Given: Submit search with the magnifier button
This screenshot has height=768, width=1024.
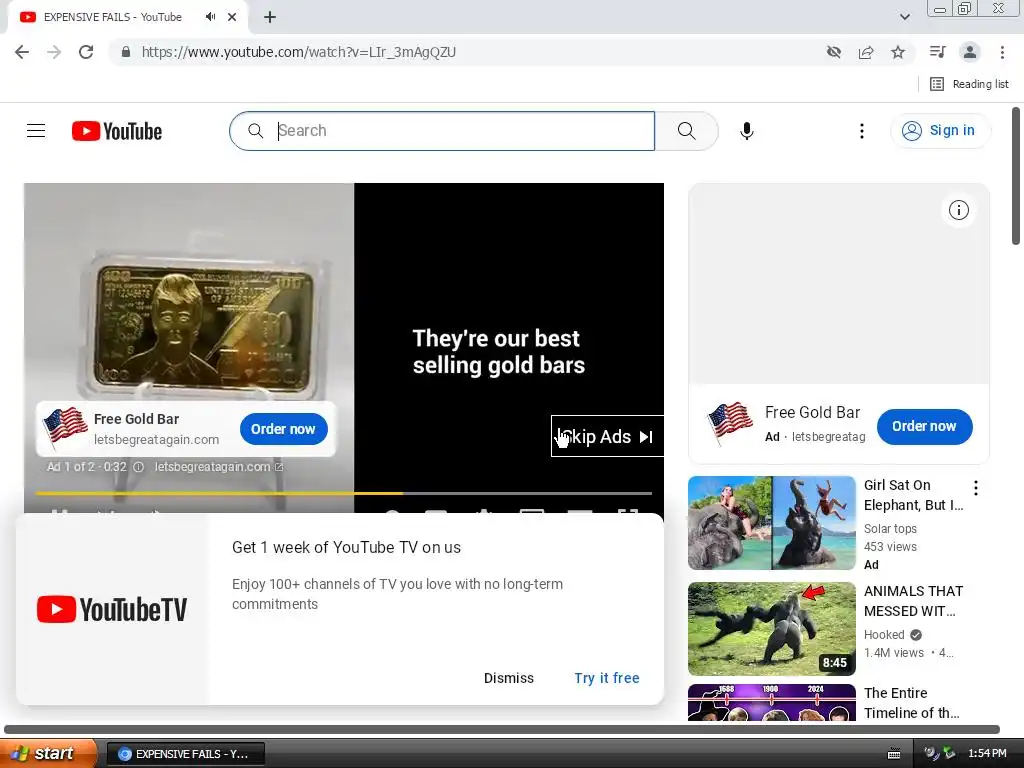Looking at the screenshot, I should point(686,131).
